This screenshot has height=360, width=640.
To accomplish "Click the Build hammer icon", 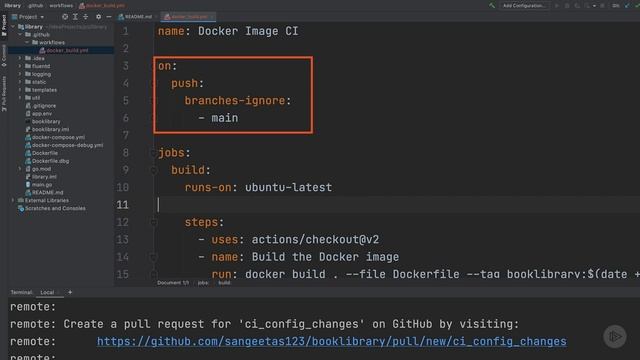I will [492, 6].
